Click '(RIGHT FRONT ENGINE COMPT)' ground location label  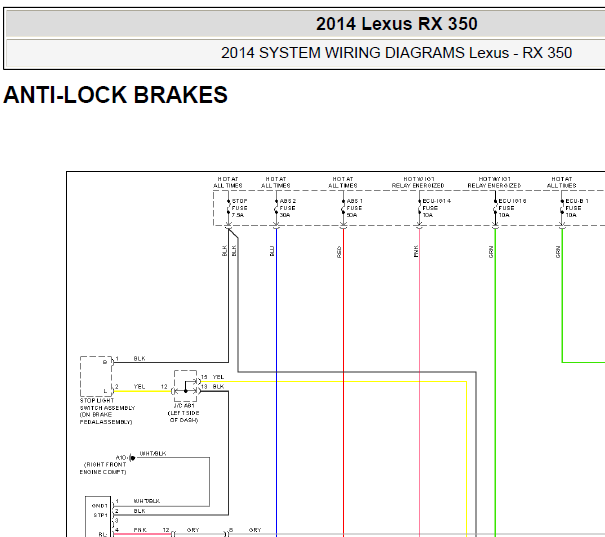coord(103,468)
